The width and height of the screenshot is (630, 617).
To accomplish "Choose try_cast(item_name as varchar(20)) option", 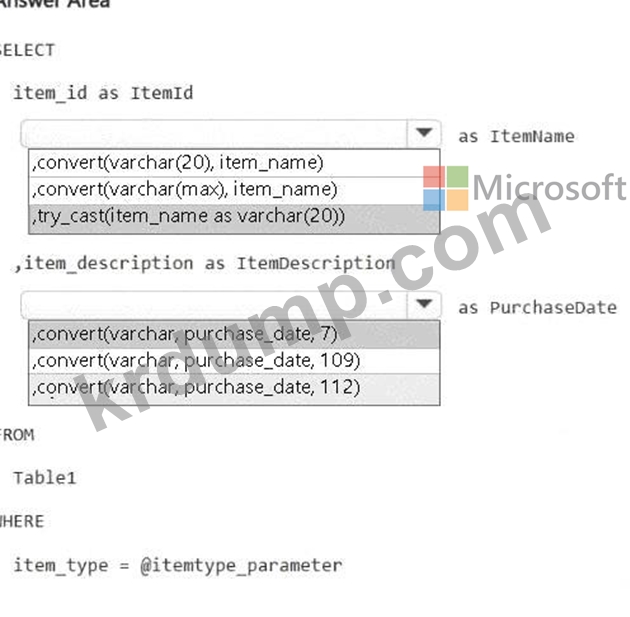I will point(234,218).
